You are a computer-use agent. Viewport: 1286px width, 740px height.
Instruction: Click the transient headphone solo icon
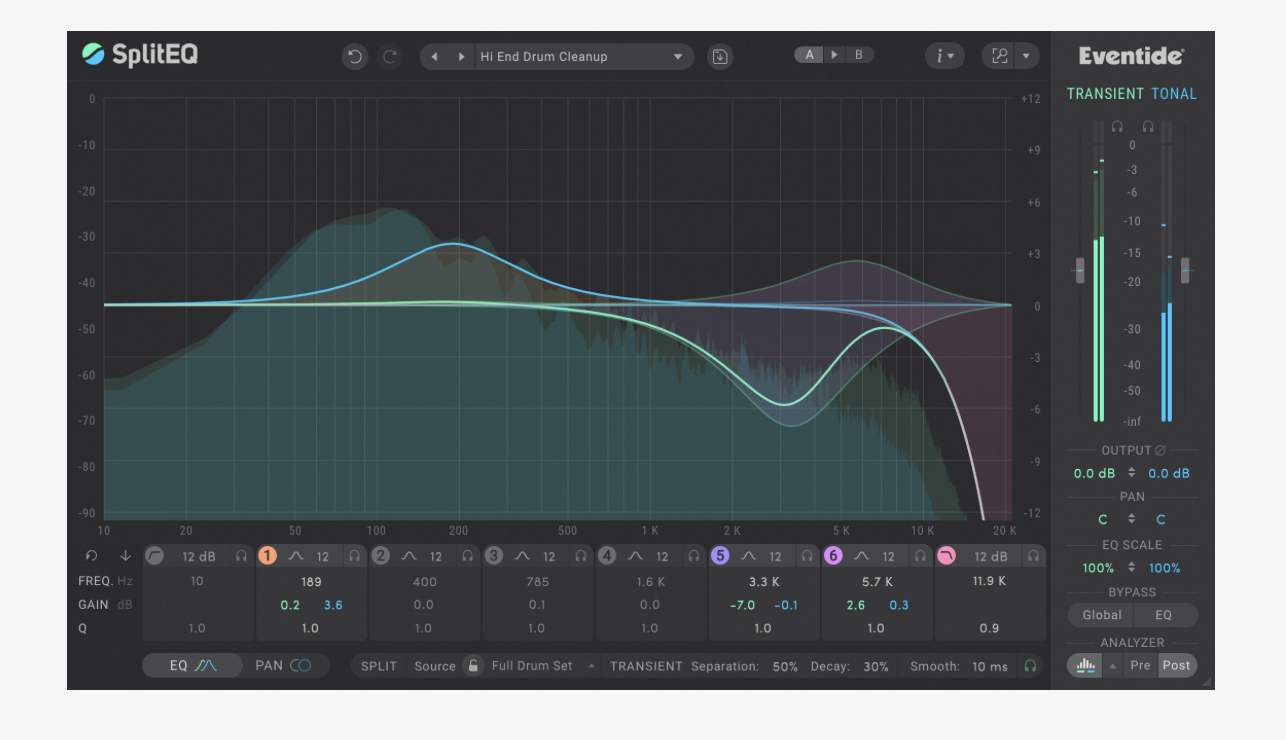[1117, 127]
